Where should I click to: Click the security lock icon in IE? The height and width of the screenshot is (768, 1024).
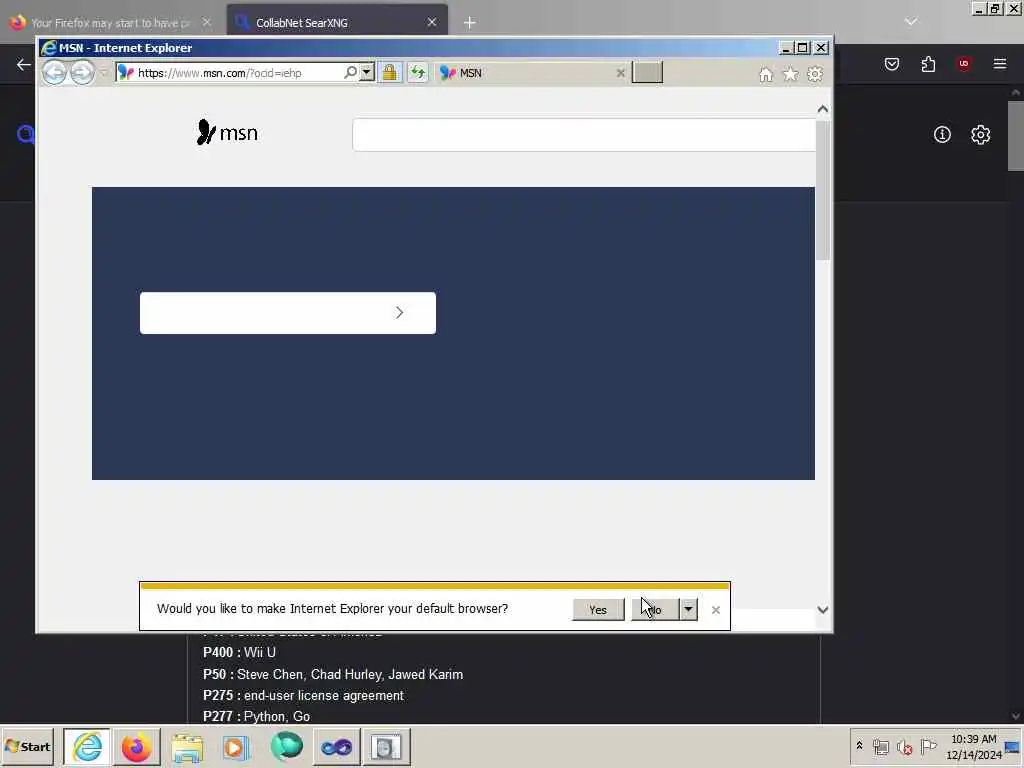pyautogui.click(x=389, y=72)
